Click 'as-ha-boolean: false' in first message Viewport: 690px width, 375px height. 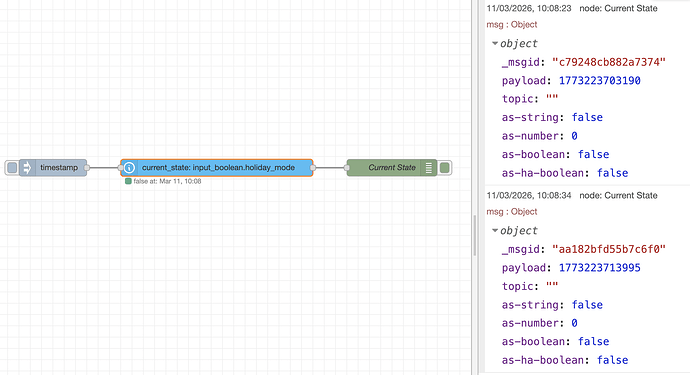(565, 173)
